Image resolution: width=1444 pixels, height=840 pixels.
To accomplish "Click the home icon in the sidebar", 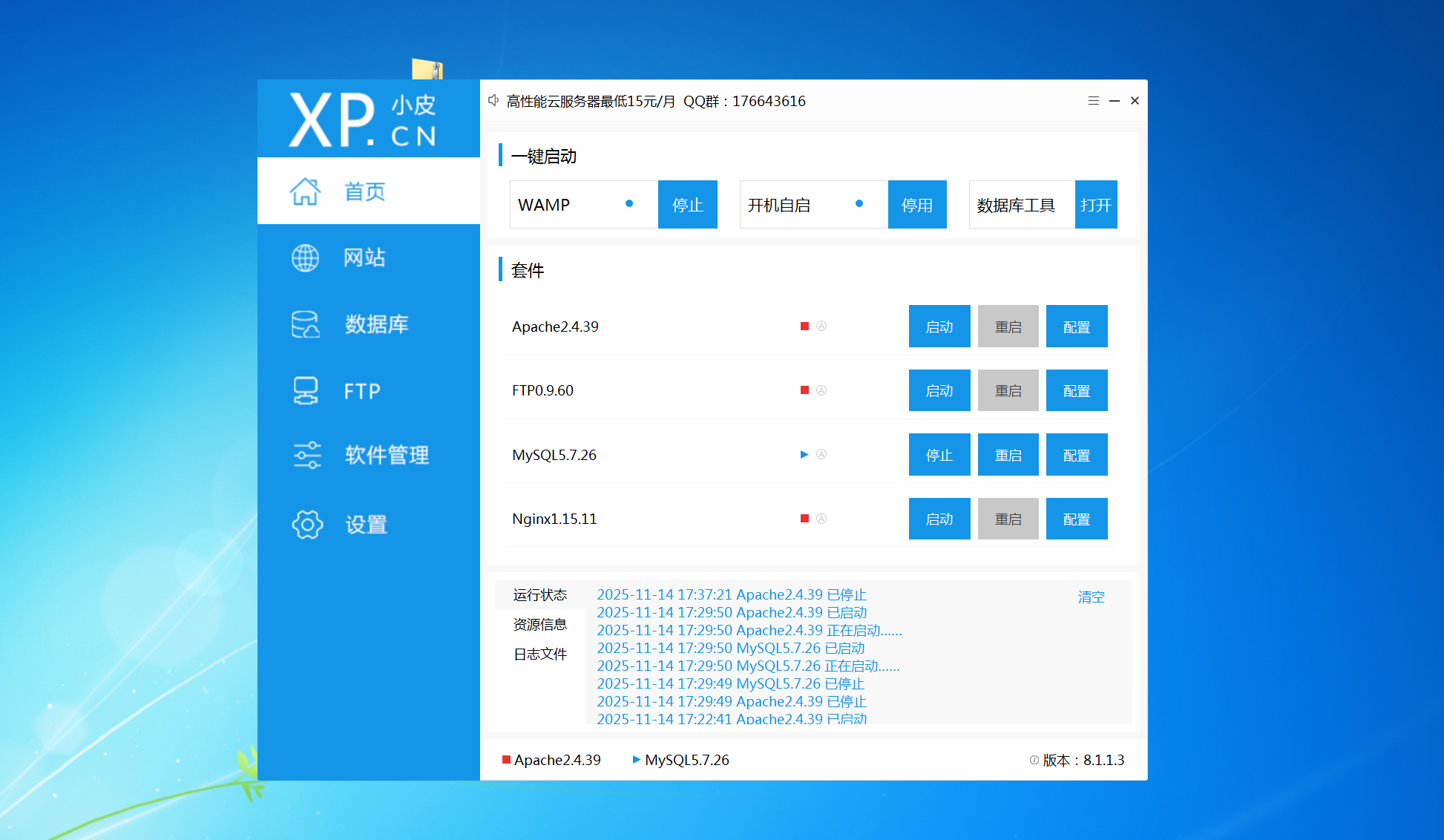I will tap(305, 191).
